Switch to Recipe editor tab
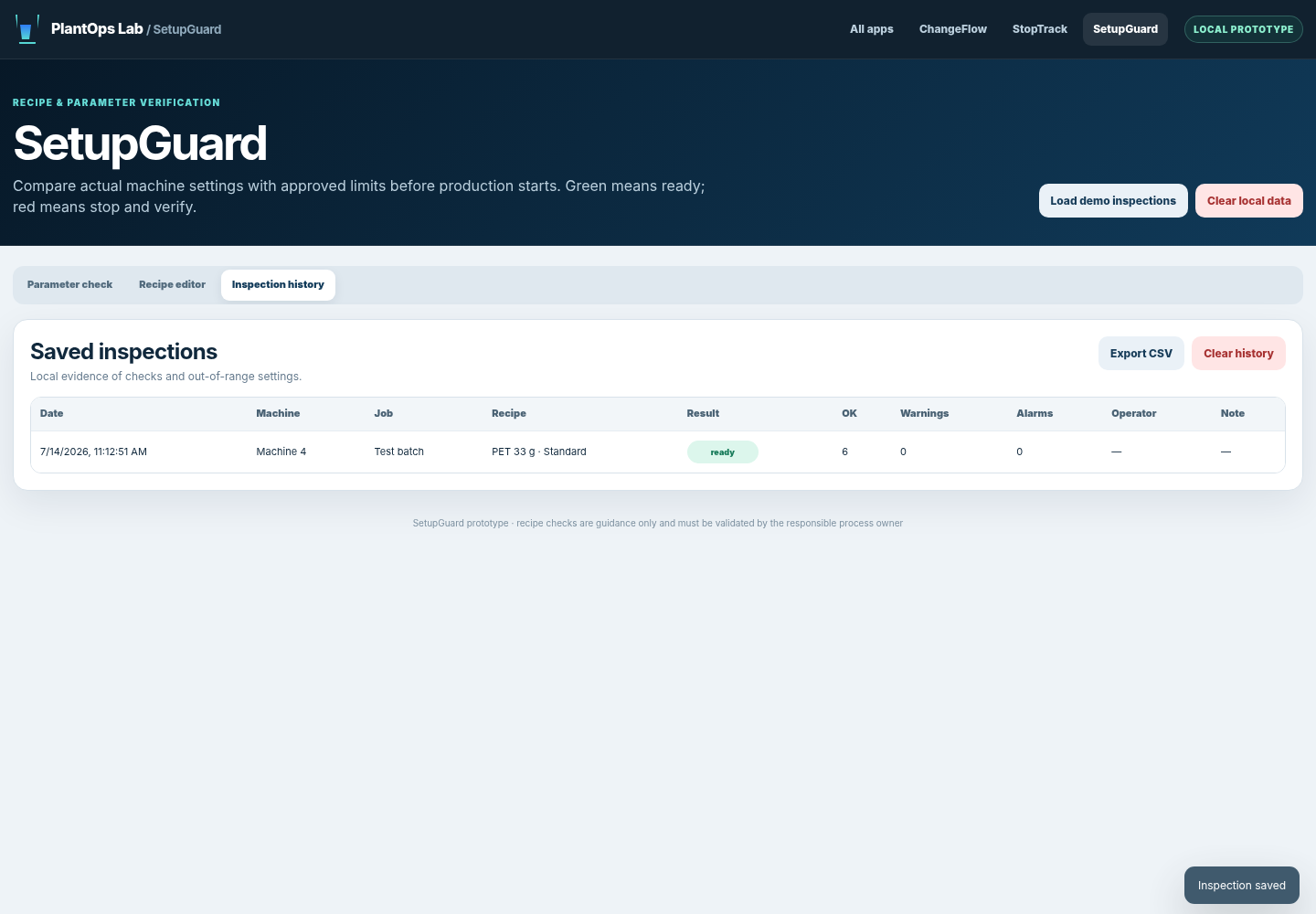Screen dimensions: 1316x914 [x=172, y=285]
